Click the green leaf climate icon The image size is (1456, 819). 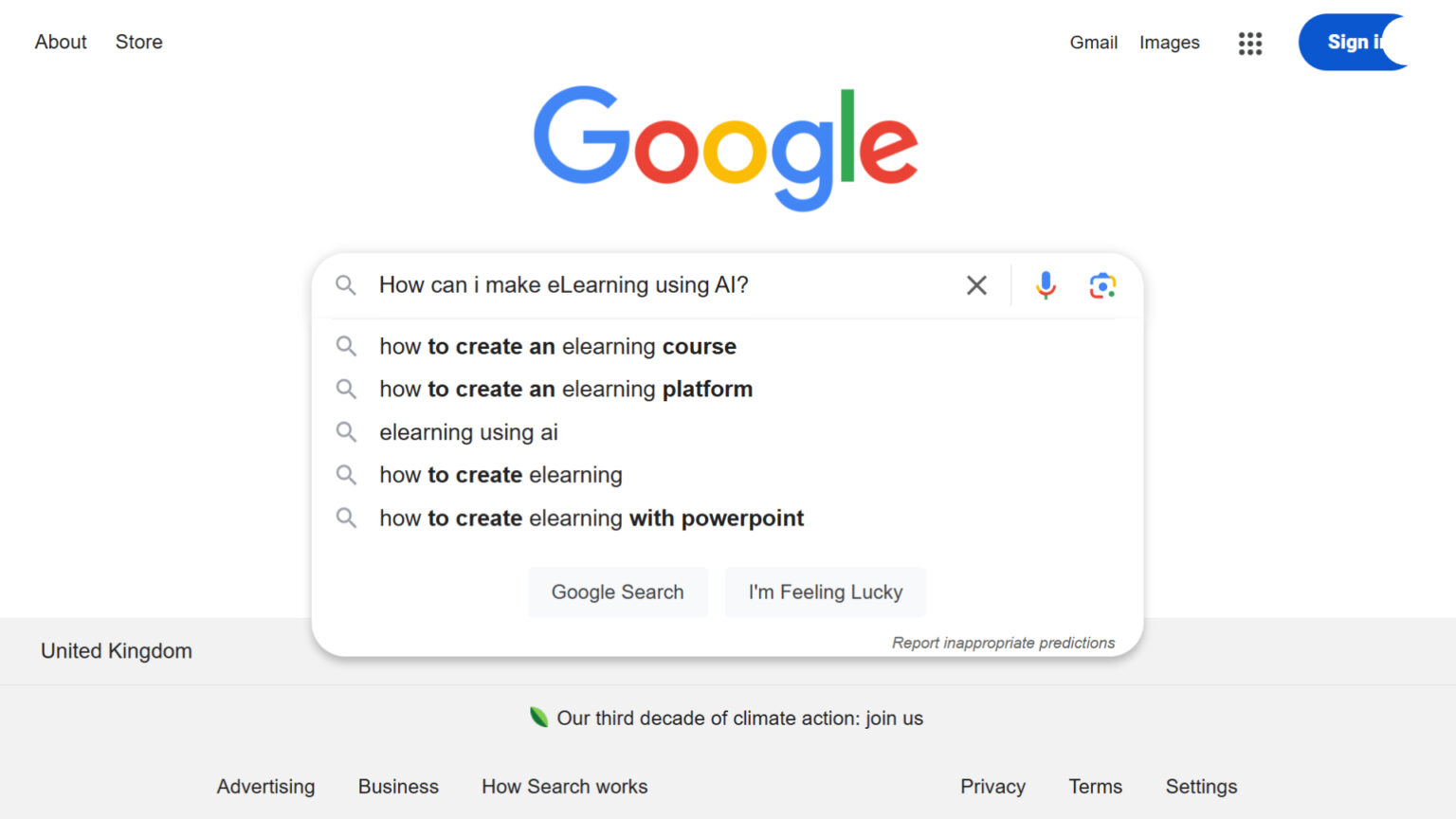(539, 718)
